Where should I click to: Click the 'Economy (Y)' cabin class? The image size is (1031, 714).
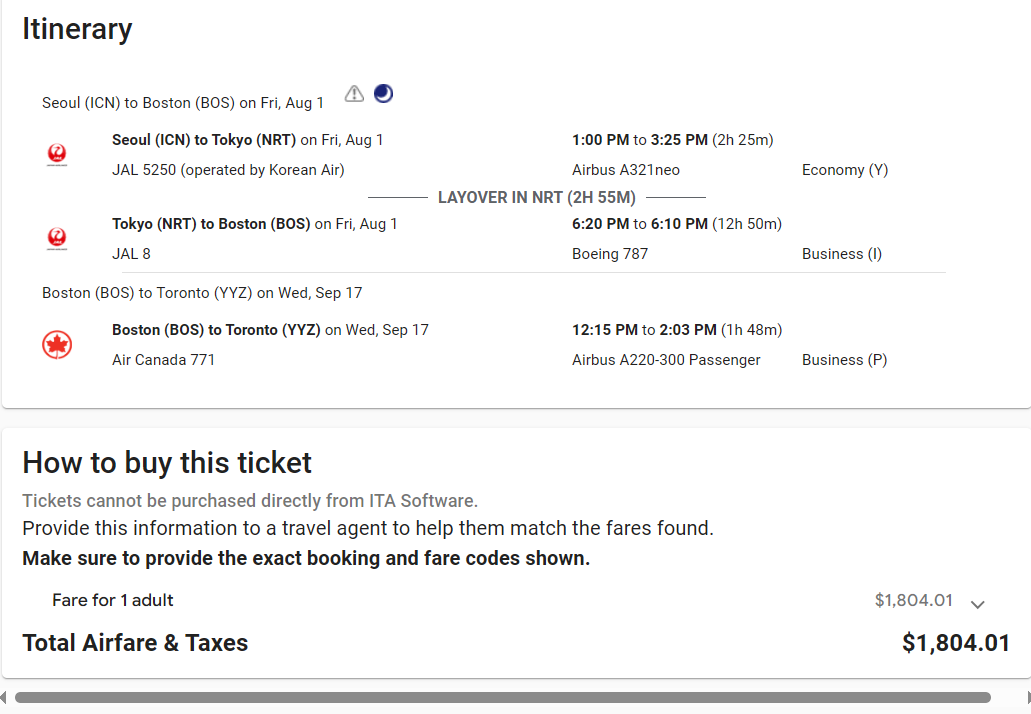click(x=845, y=170)
